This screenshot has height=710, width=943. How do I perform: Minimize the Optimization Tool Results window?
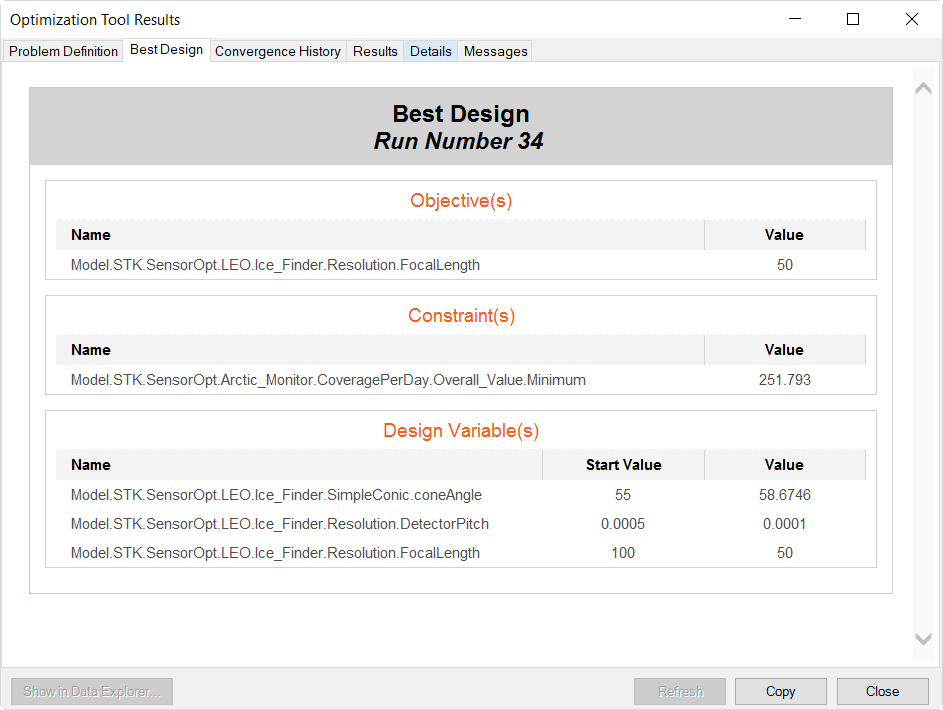795,19
